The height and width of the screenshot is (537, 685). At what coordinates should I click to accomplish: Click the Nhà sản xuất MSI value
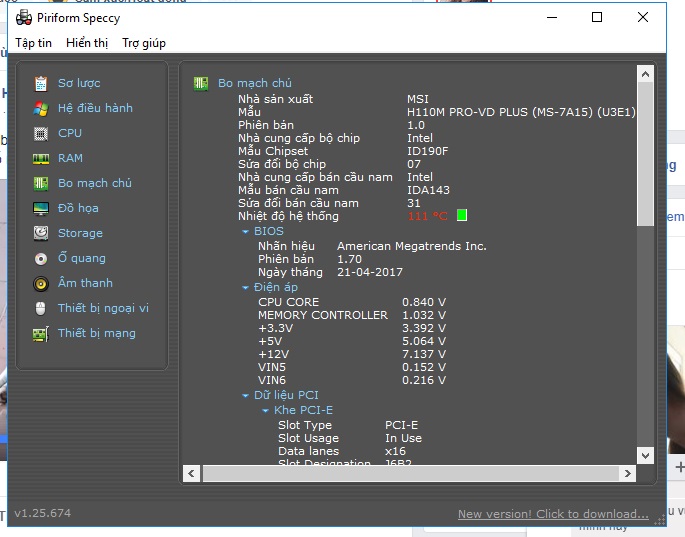418,99
